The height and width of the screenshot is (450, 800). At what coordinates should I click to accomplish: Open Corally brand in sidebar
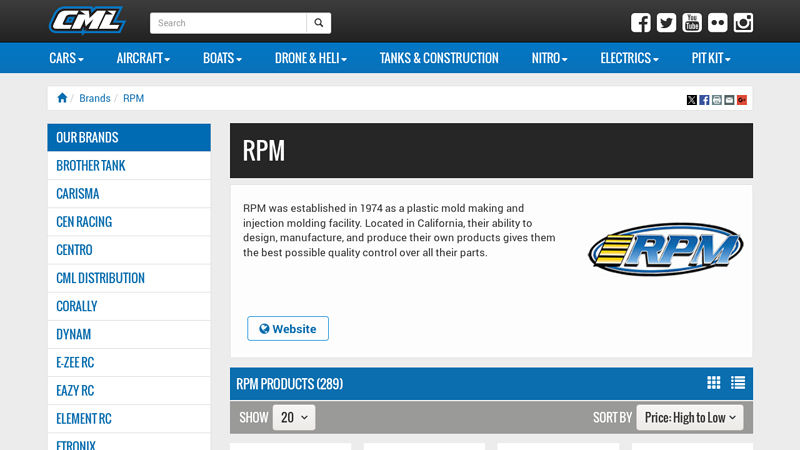(129, 306)
